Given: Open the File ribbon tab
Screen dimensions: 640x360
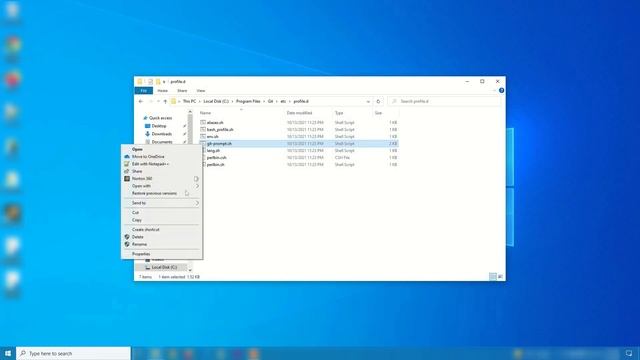Looking at the screenshot, I should pyautogui.click(x=144, y=91).
